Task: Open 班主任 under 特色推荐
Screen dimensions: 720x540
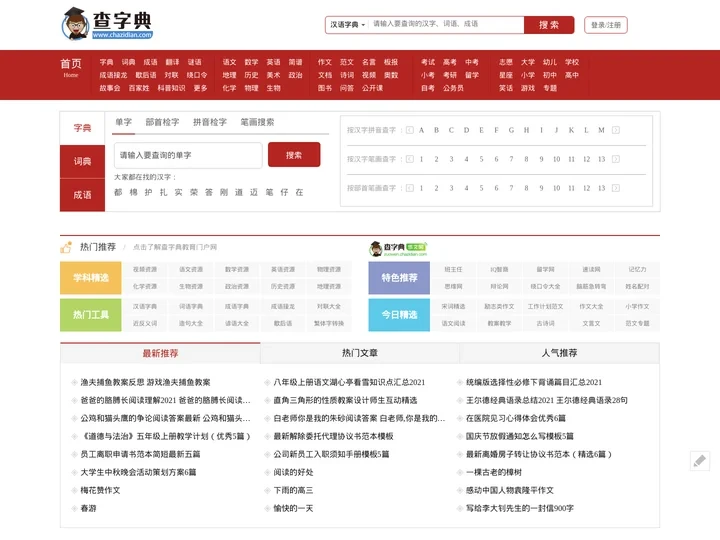Action: click(x=453, y=270)
